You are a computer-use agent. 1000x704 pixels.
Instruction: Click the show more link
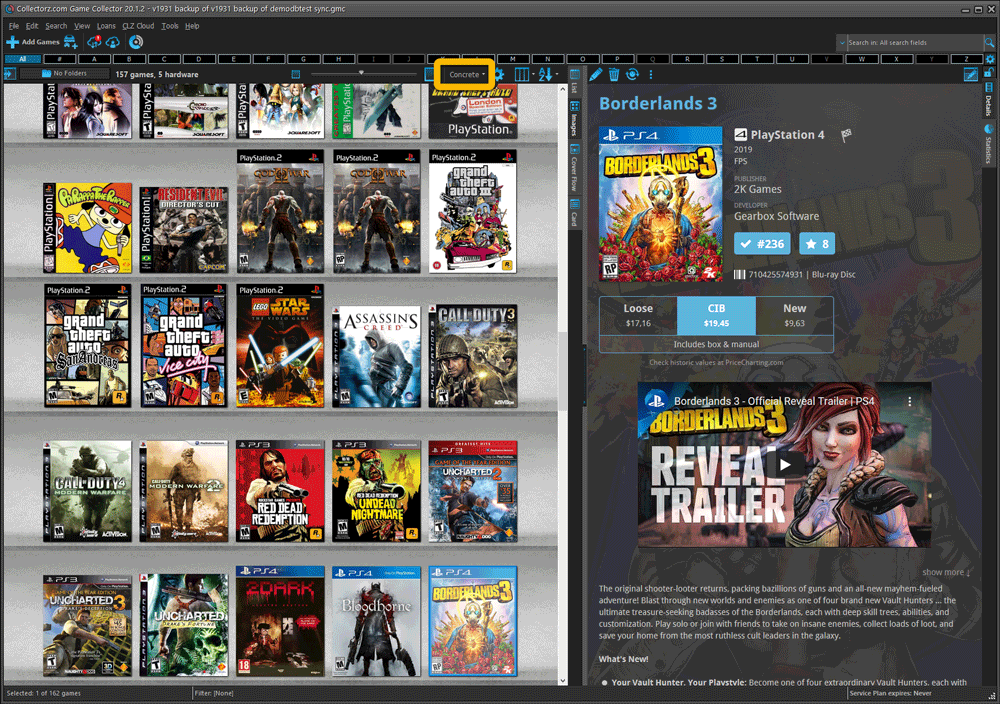pos(946,572)
